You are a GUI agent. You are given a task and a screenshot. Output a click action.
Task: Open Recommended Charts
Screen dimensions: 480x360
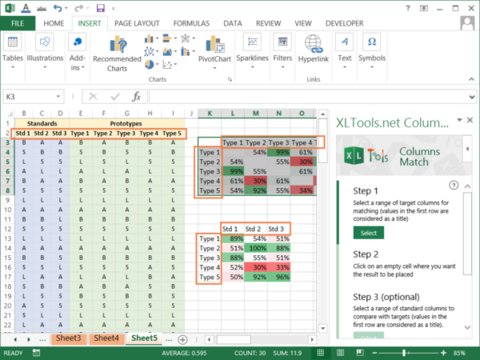[117, 53]
